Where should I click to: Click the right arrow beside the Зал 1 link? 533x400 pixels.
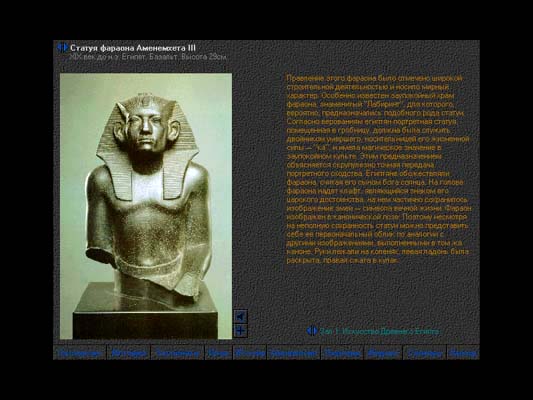pos(315,331)
